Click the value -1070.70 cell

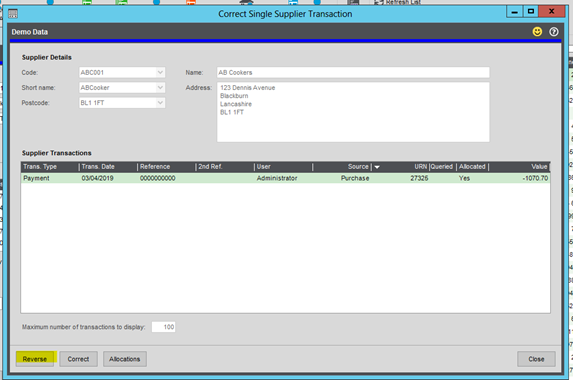(535, 178)
